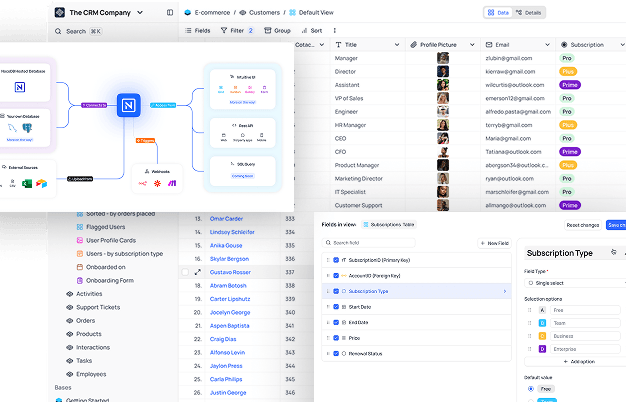Uncheck the Start Date field checkbox
Image resolution: width=626 pixels, height=402 pixels.
[x=336, y=307]
